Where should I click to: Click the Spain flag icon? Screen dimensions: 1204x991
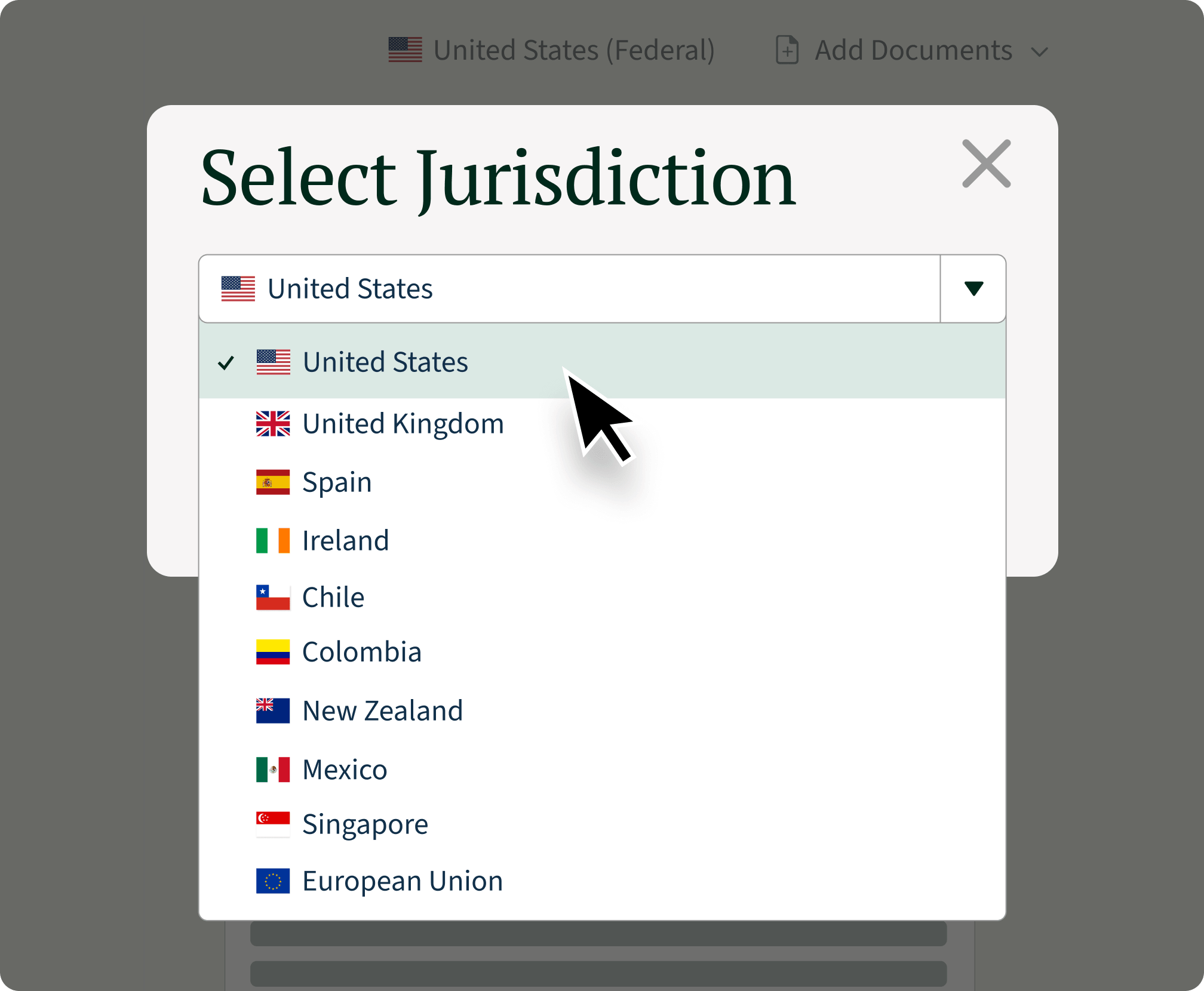pyautogui.click(x=273, y=482)
